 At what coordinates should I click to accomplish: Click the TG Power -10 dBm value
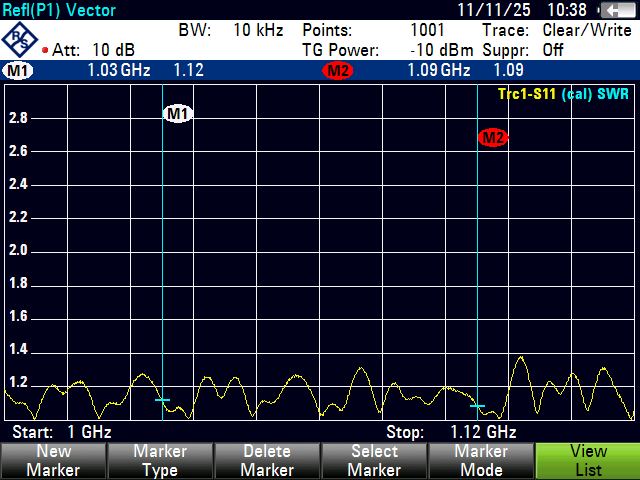click(442, 50)
